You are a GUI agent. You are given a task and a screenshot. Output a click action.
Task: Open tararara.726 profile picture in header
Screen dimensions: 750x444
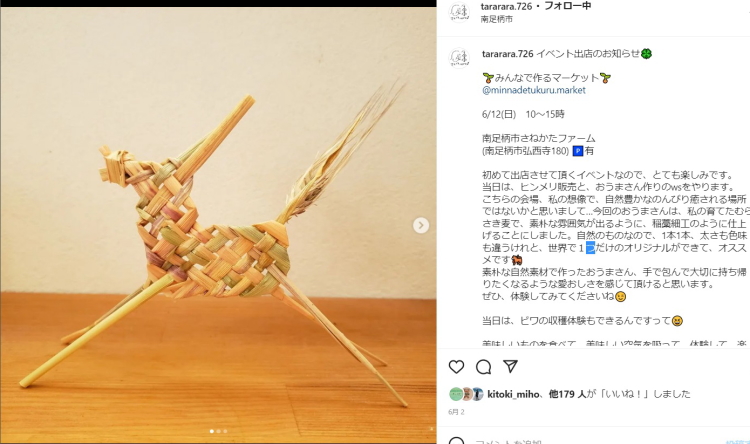(459, 12)
